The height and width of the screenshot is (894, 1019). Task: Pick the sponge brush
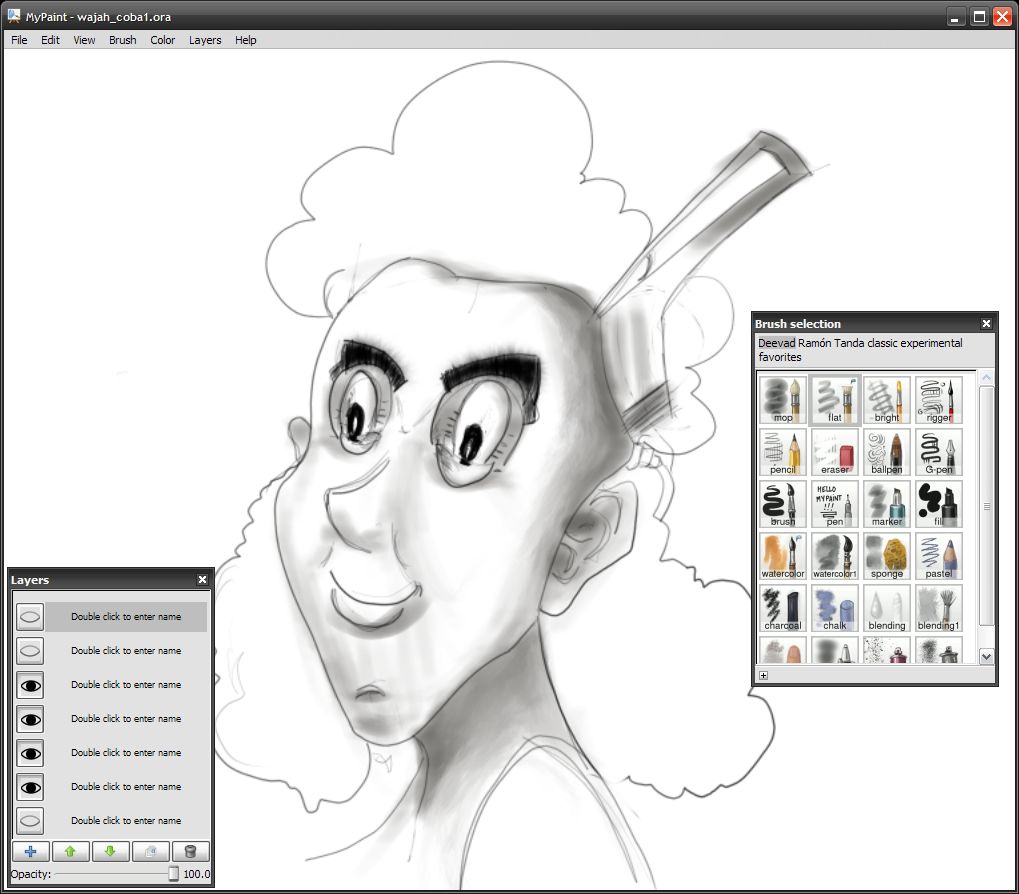885,555
